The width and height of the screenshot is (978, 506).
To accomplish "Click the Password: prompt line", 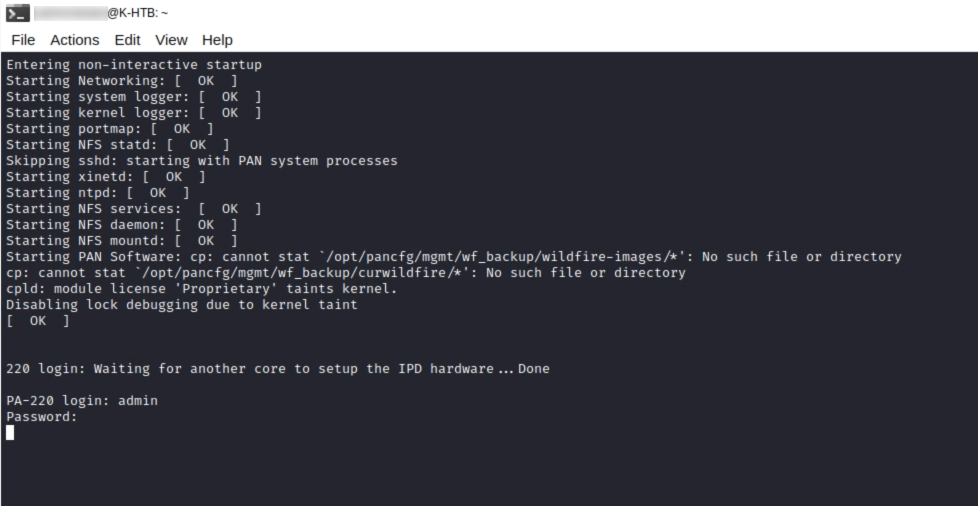I will (42, 417).
